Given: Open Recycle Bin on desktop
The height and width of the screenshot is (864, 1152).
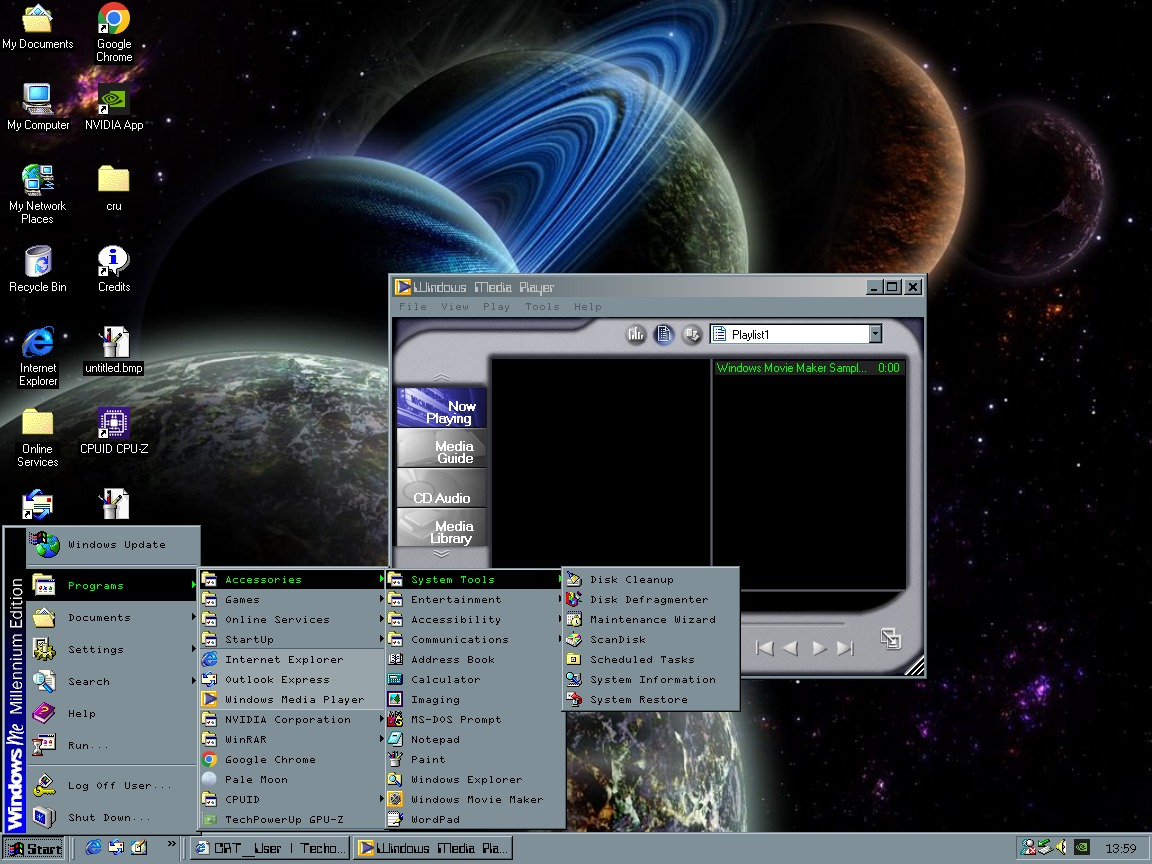Looking at the screenshot, I should point(37,270).
